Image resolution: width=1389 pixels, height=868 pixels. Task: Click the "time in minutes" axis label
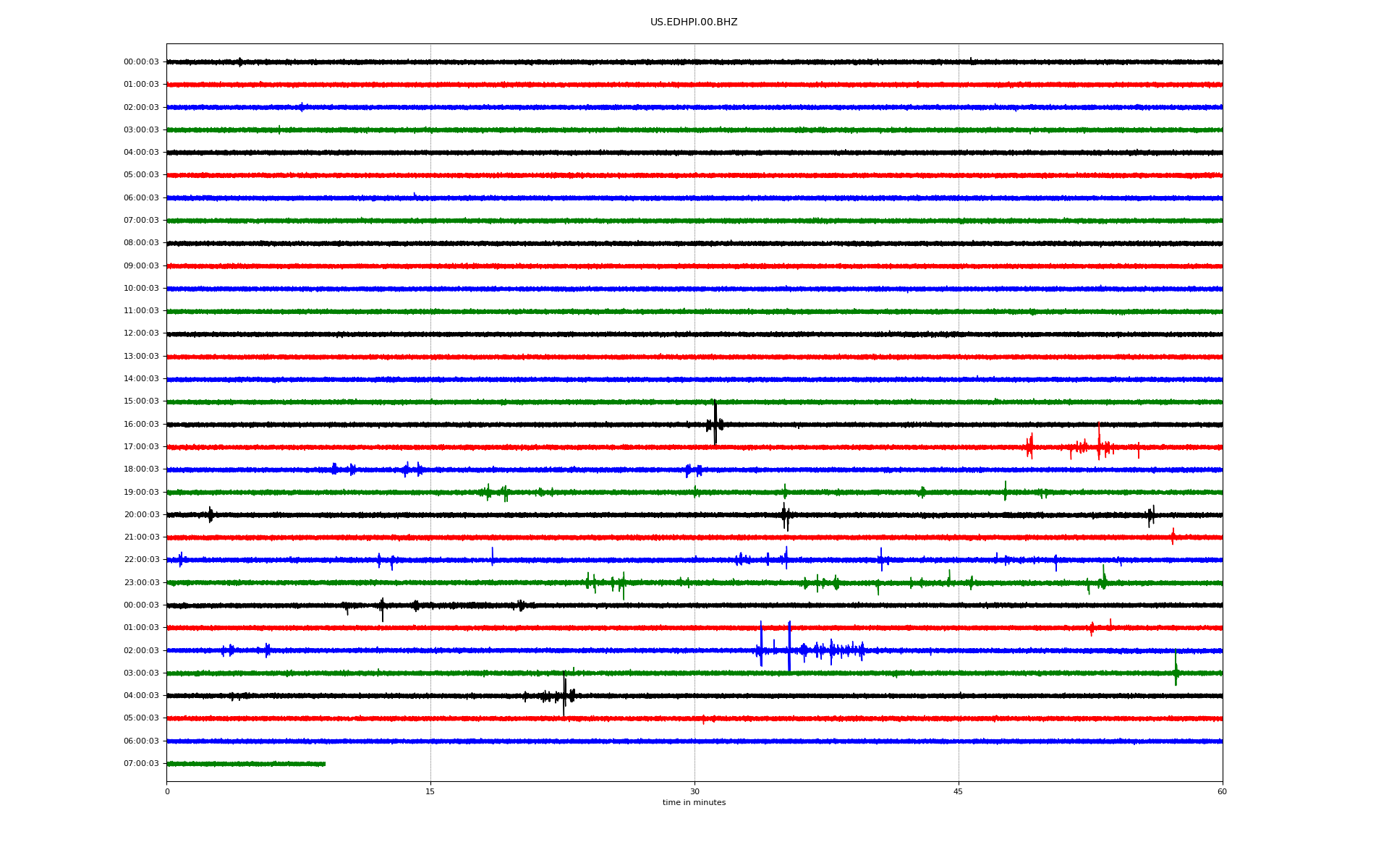coord(694,803)
